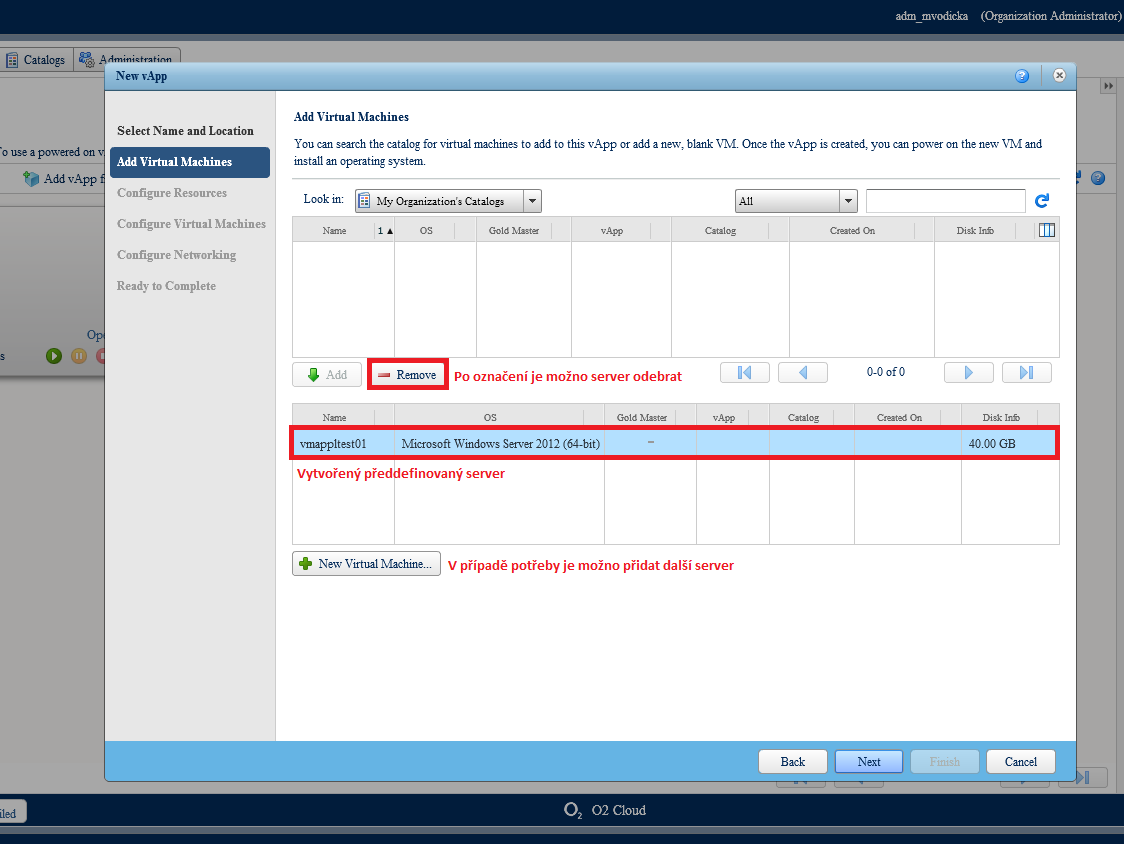
Task: Select the Configure Networking step
Action: (x=176, y=255)
